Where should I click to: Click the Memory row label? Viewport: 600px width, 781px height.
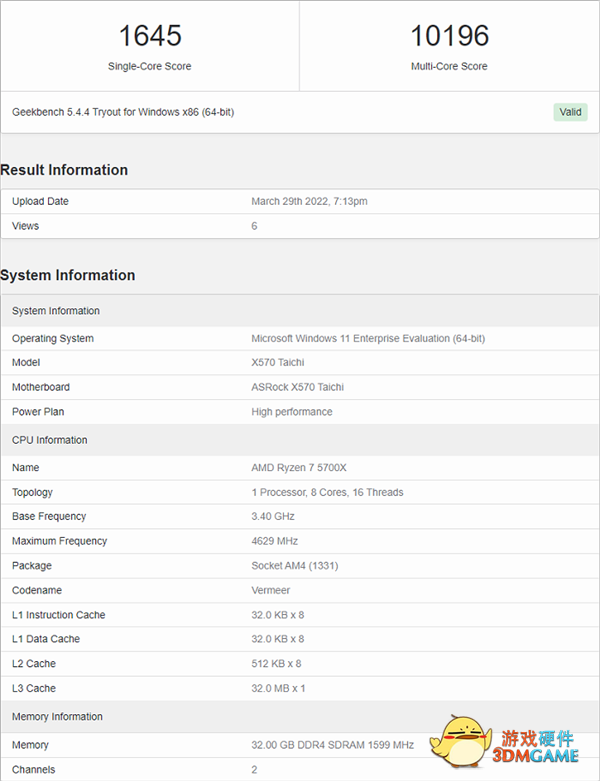(x=30, y=745)
